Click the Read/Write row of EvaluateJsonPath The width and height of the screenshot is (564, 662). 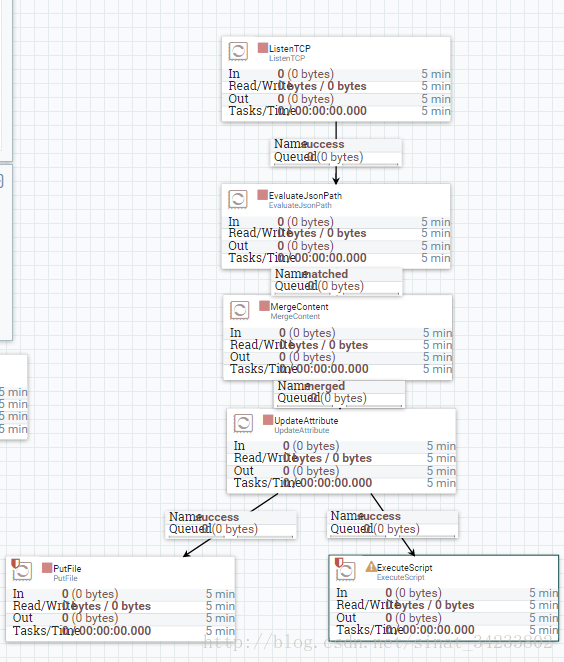(336, 233)
